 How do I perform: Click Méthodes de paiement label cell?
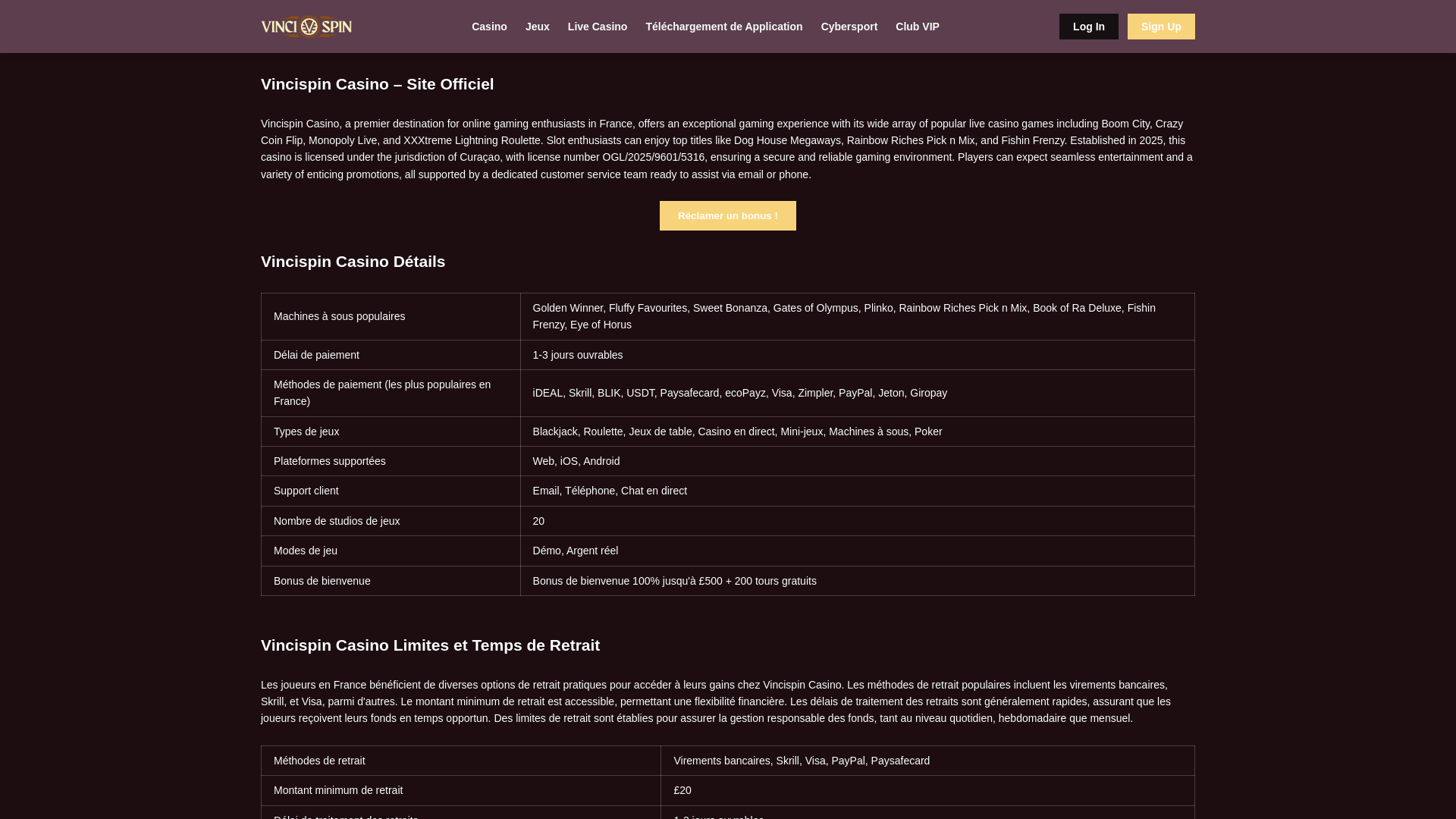(391, 393)
